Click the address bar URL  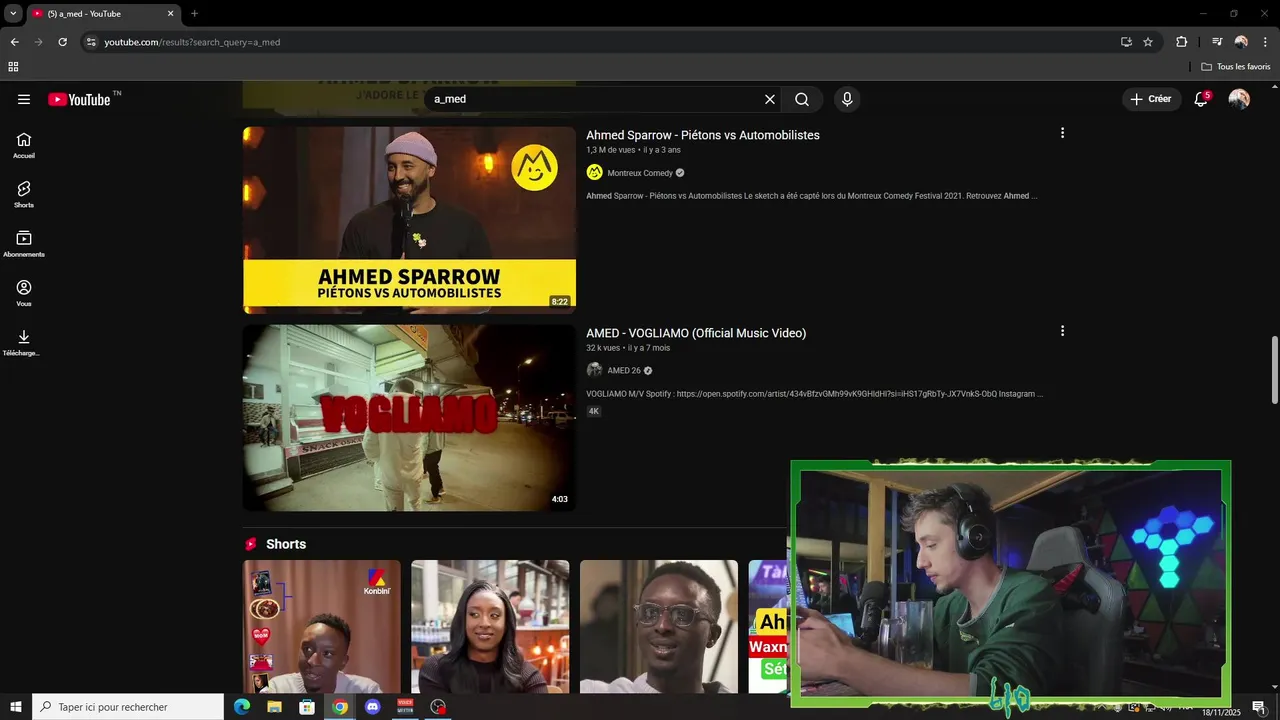[x=192, y=42]
